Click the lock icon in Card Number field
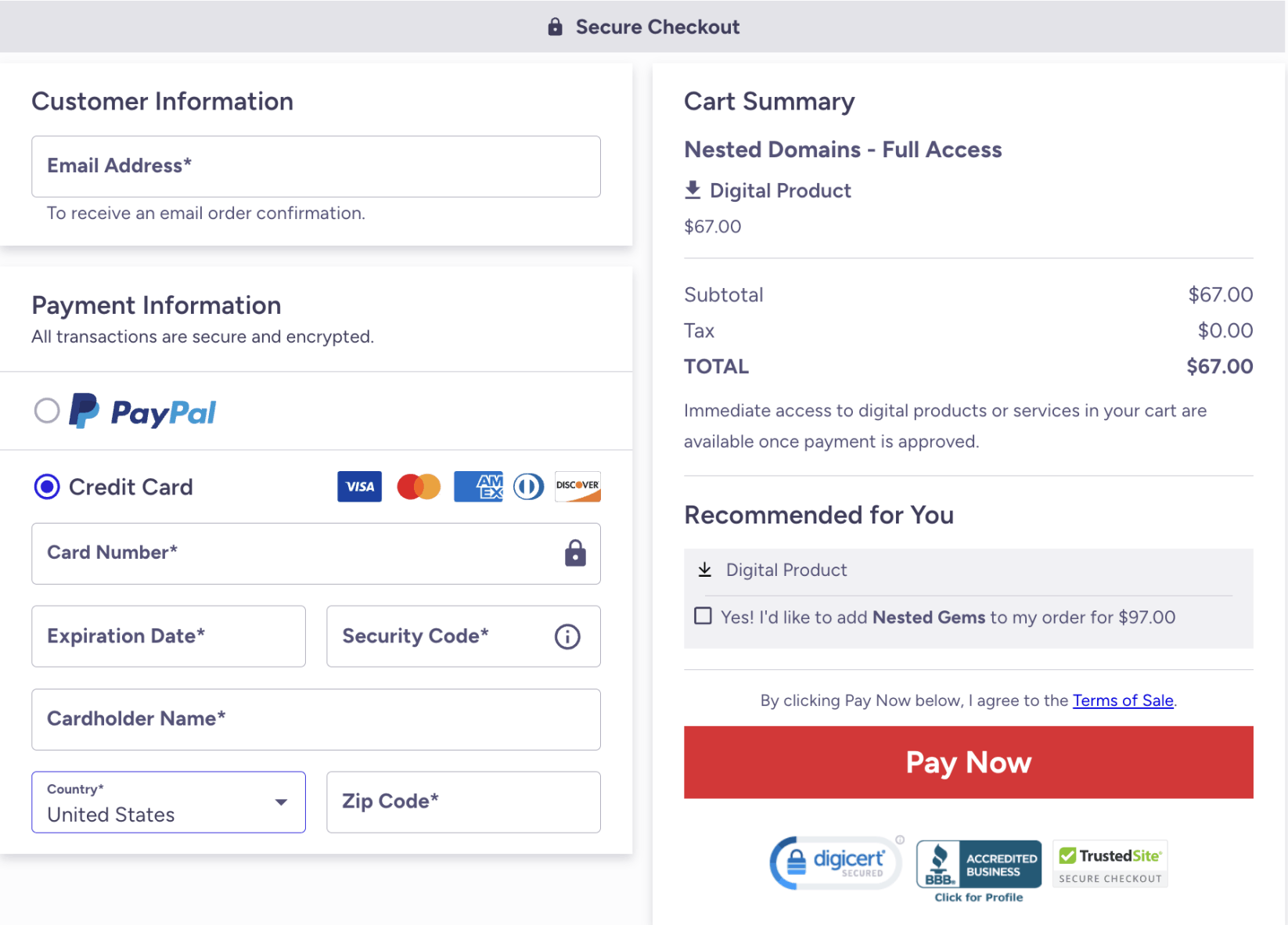The width and height of the screenshot is (1288, 925). click(x=575, y=553)
